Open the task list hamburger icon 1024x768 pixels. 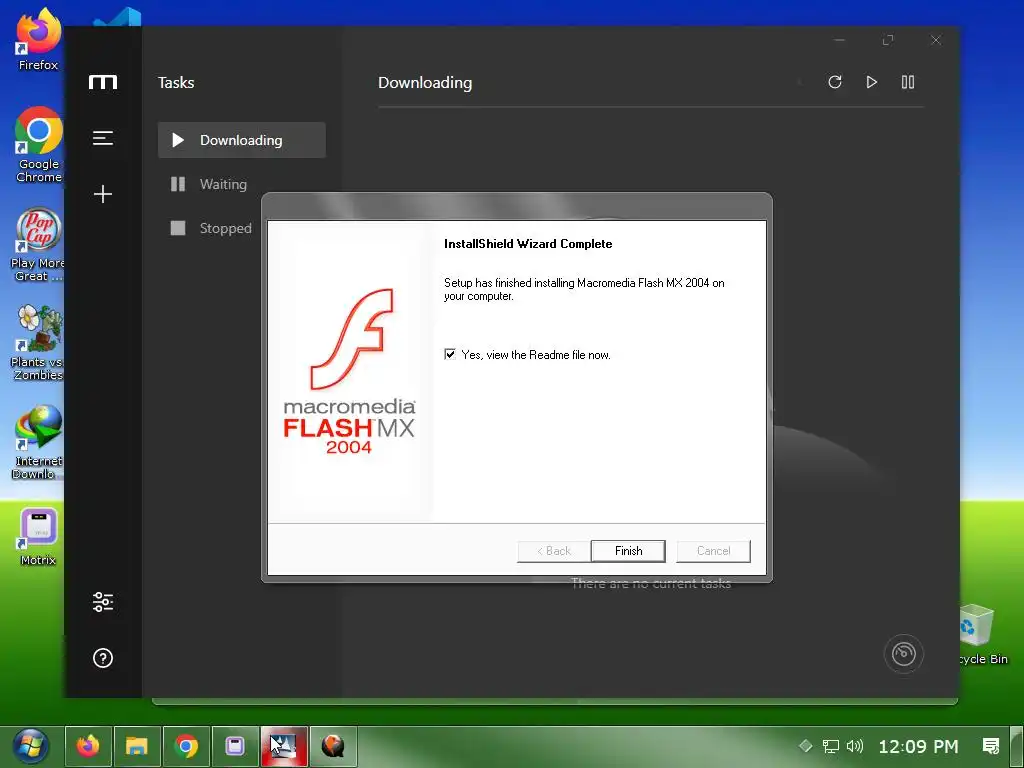(x=103, y=138)
